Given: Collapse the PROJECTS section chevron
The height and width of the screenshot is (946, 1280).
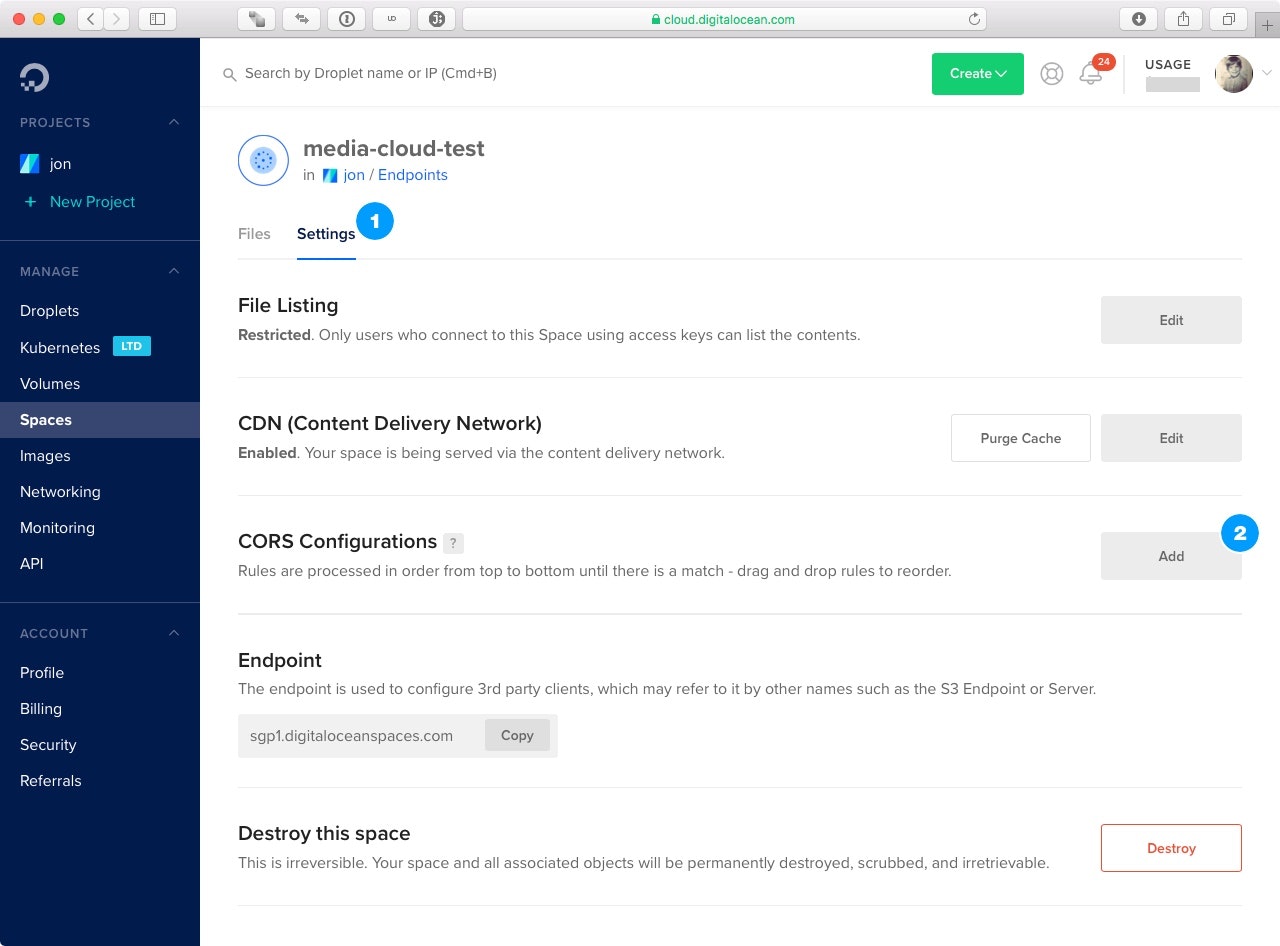Looking at the screenshot, I should [174, 122].
